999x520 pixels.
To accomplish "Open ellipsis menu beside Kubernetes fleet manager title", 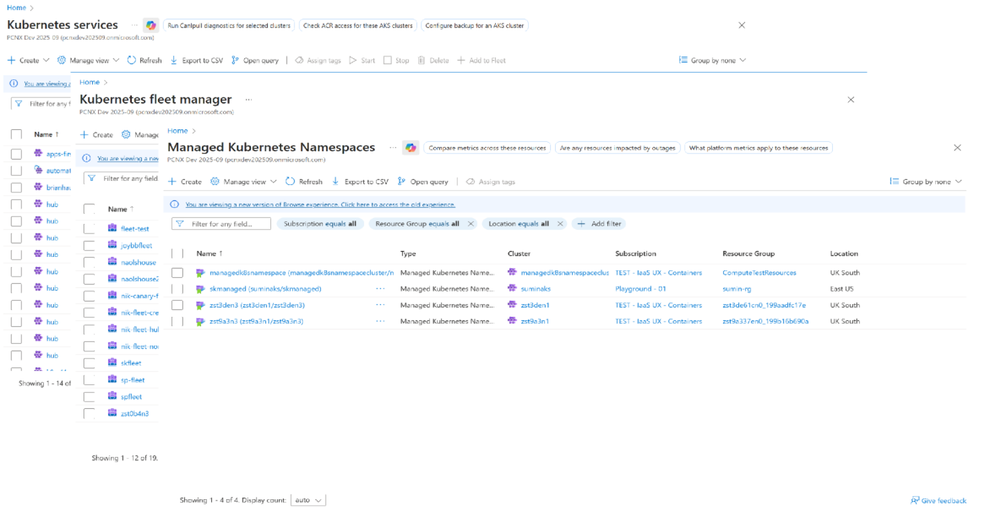I will pyautogui.click(x=248, y=99).
